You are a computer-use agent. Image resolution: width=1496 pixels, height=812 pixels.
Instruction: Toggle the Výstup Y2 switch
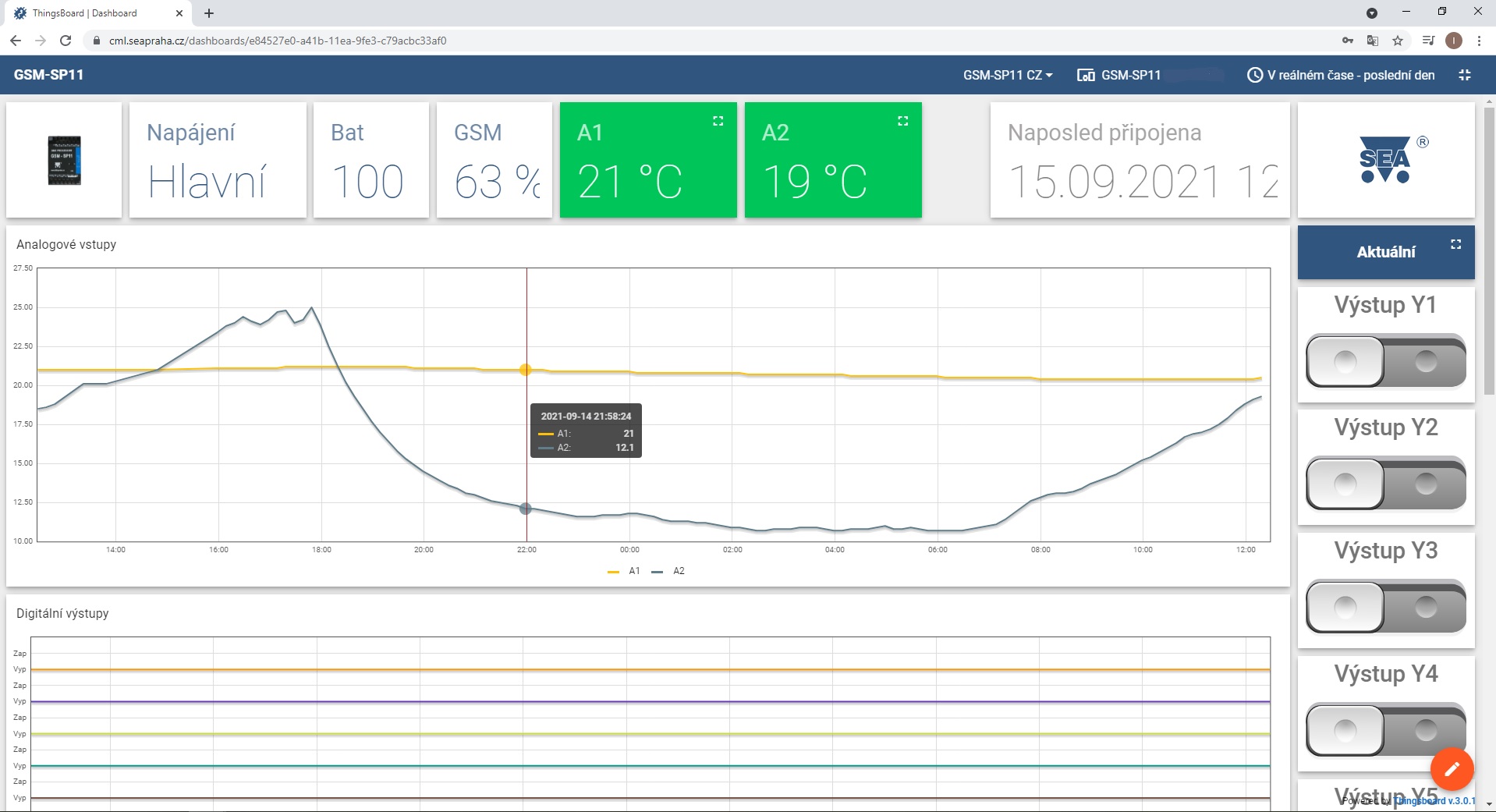click(1386, 484)
